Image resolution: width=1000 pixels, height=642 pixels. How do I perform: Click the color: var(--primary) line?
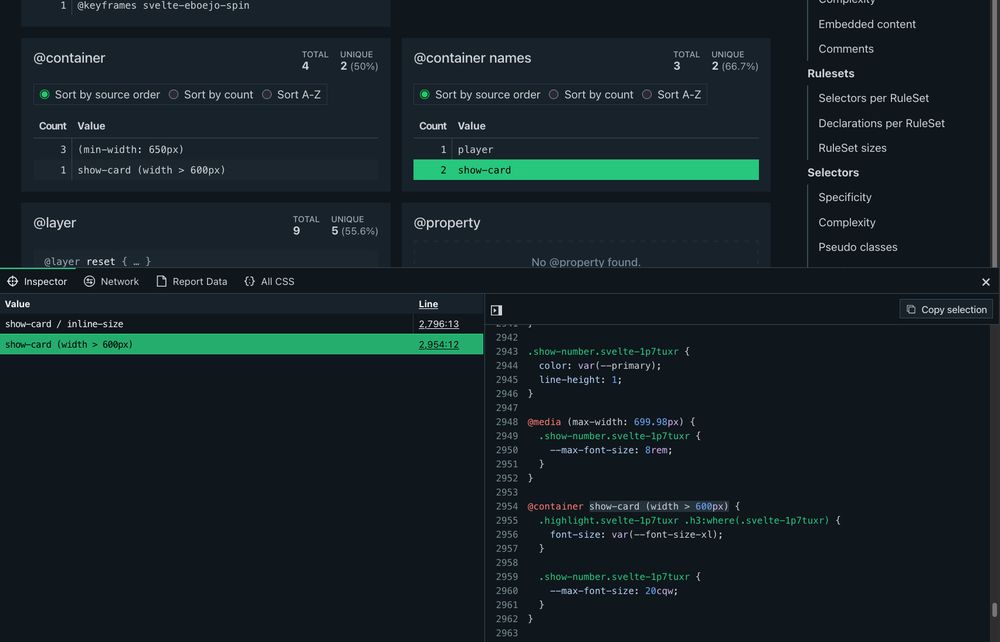click(599, 366)
